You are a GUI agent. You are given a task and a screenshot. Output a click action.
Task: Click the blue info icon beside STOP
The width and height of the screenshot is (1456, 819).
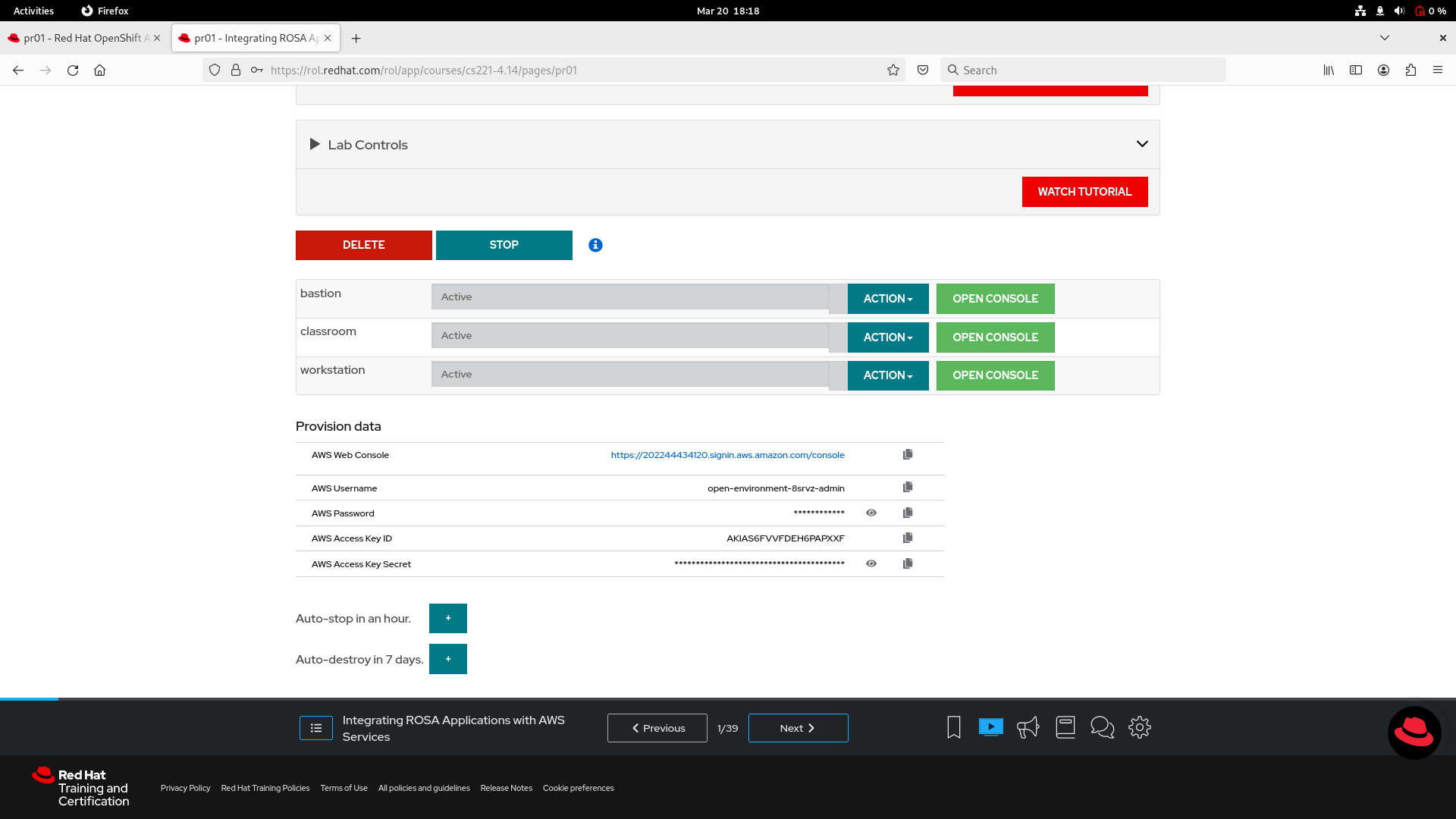(x=595, y=245)
